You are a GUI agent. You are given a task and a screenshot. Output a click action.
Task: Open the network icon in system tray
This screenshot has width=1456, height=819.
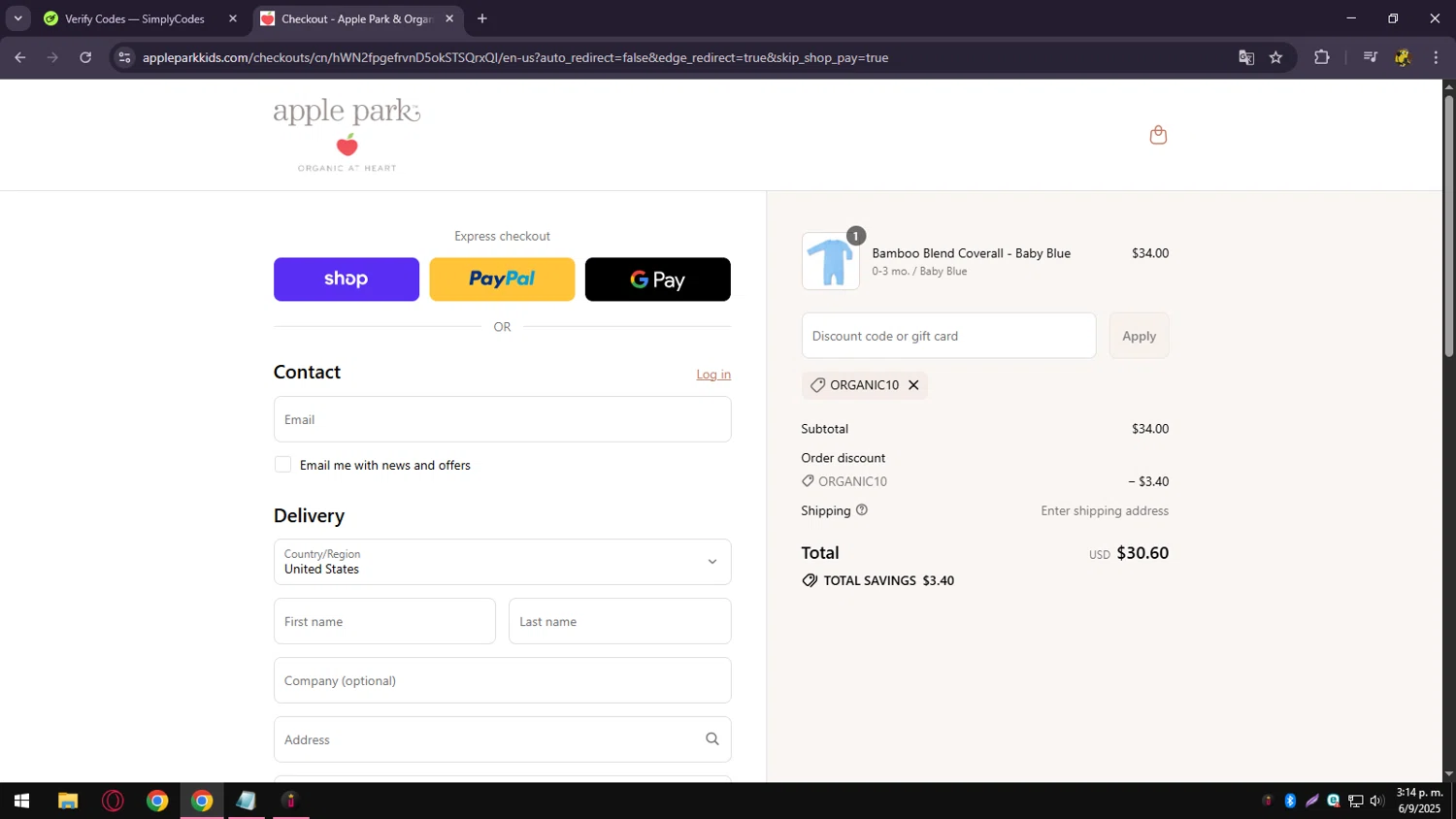tap(1355, 801)
